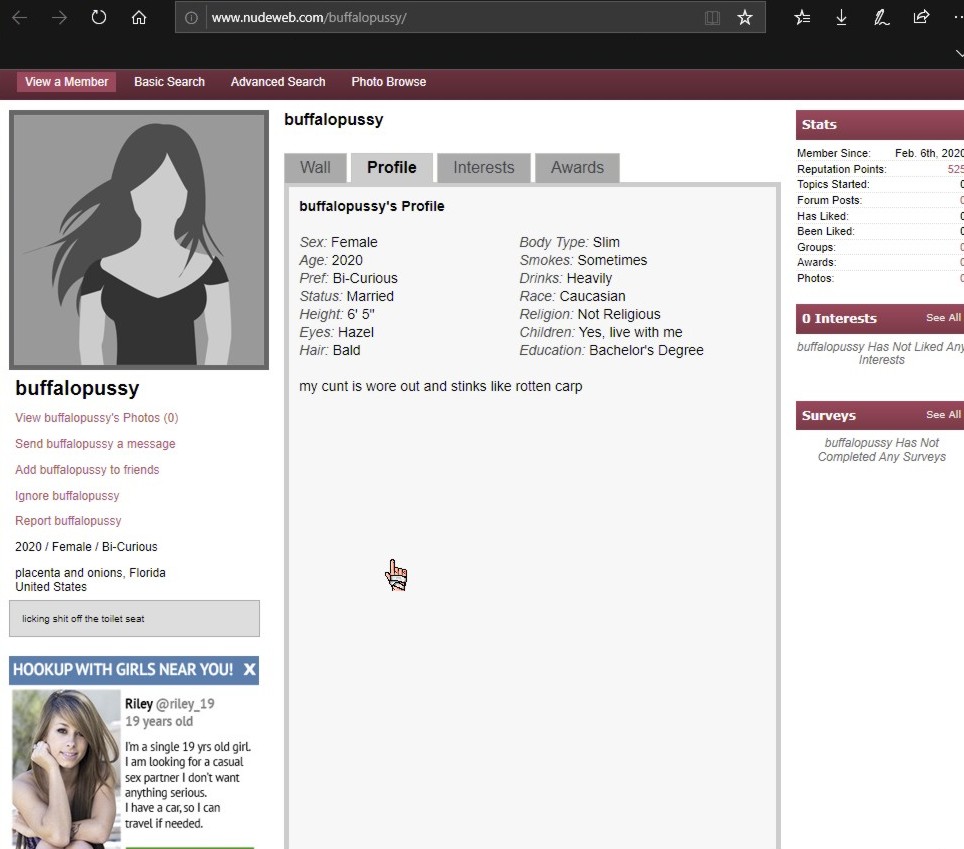This screenshot has width=964, height=849.
Task: Open the Awards tab
Action: pyautogui.click(x=577, y=168)
